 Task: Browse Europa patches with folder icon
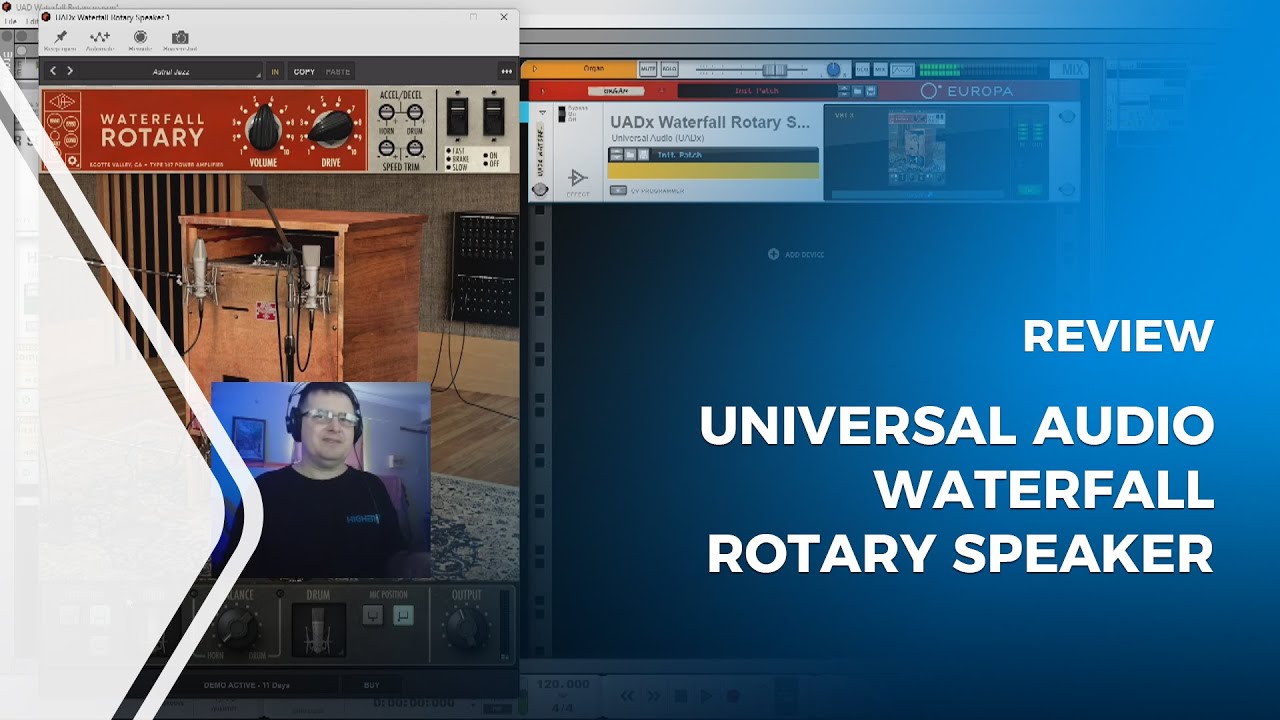[x=857, y=91]
